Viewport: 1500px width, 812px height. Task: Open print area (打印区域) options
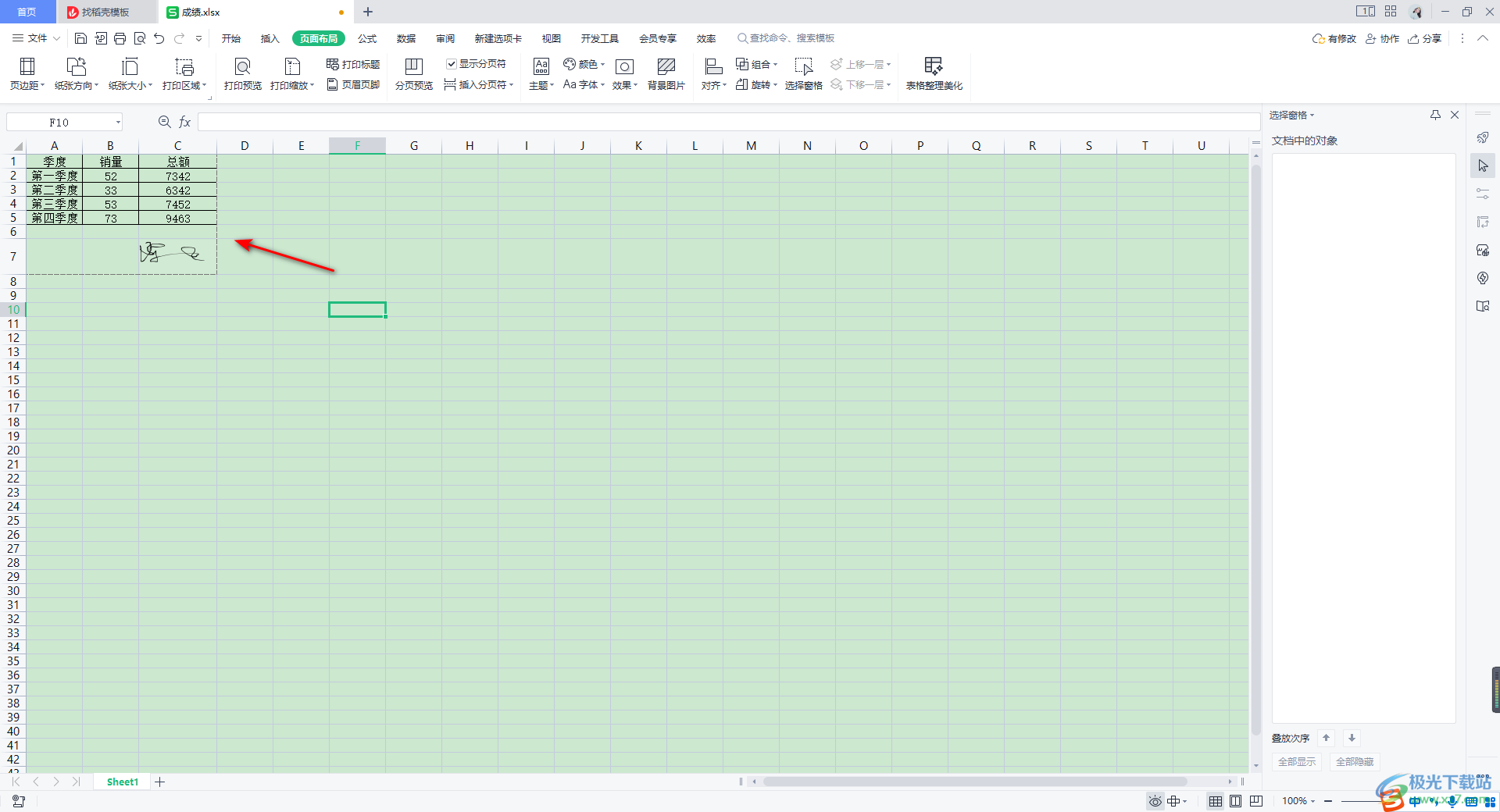(x=184, y=74)
